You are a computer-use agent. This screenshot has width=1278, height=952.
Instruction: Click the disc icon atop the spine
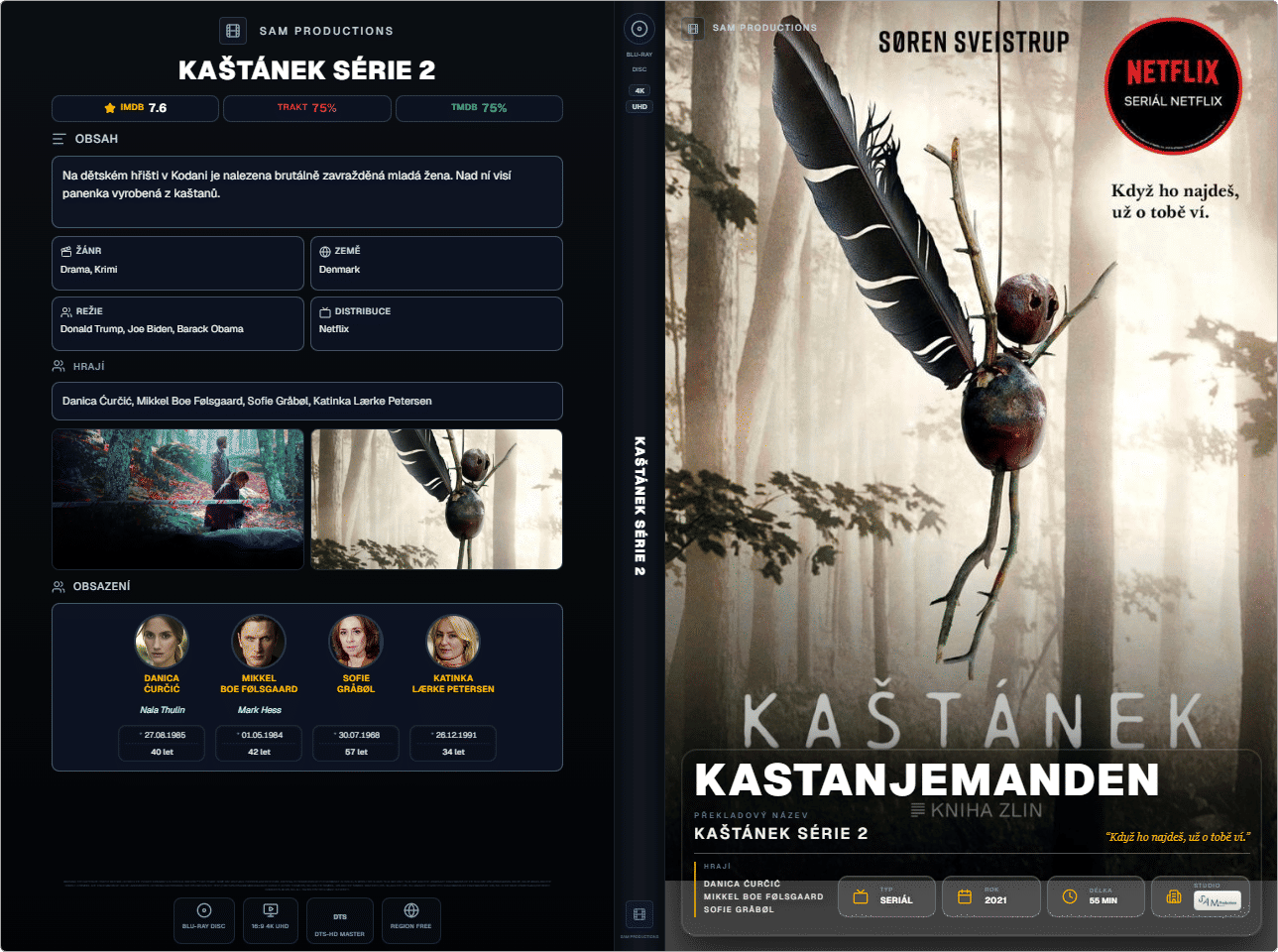tap(639, 29)
